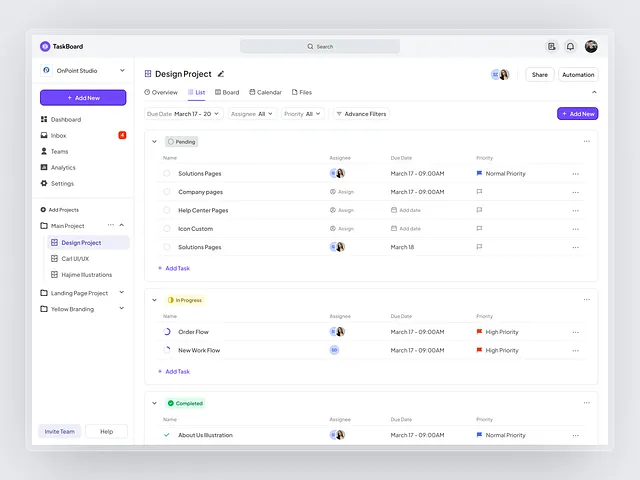Image resolution: width=640 pixels, height=480 pixels.
Task: Open the Calendar tab
Action: click(265, 92)
